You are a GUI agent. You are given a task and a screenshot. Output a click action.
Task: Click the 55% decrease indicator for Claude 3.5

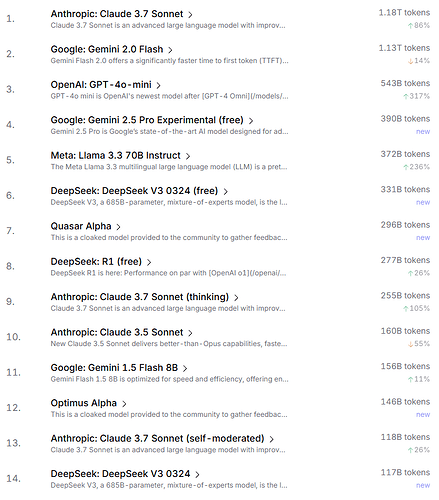(419, 344)
